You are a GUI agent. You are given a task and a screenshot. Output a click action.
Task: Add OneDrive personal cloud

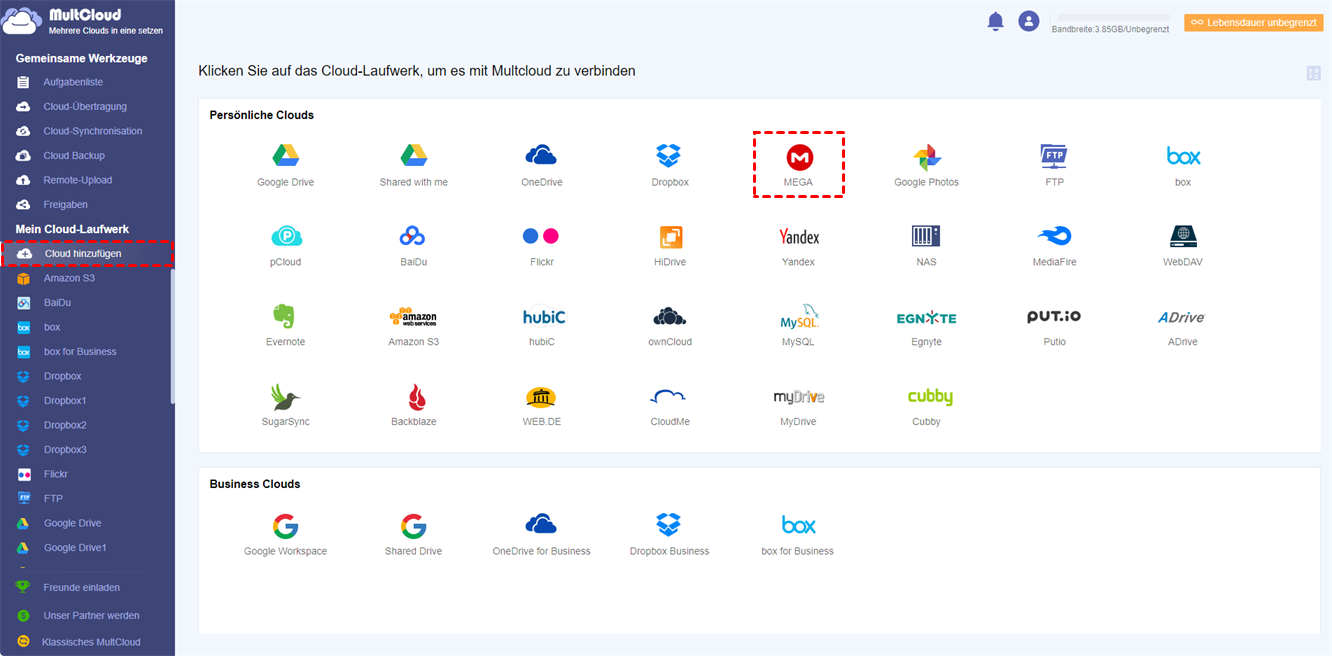point(541,156)
